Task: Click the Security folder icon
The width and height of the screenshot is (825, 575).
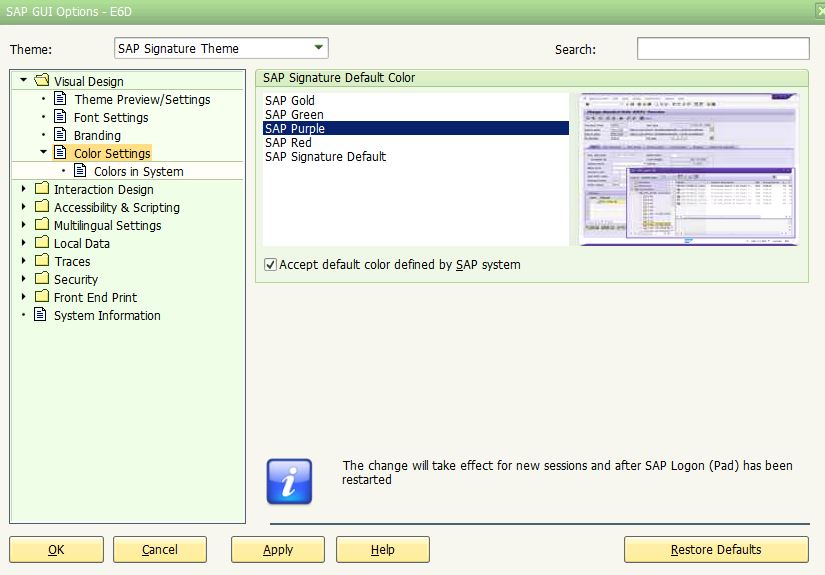Action: tap(42, 278)
